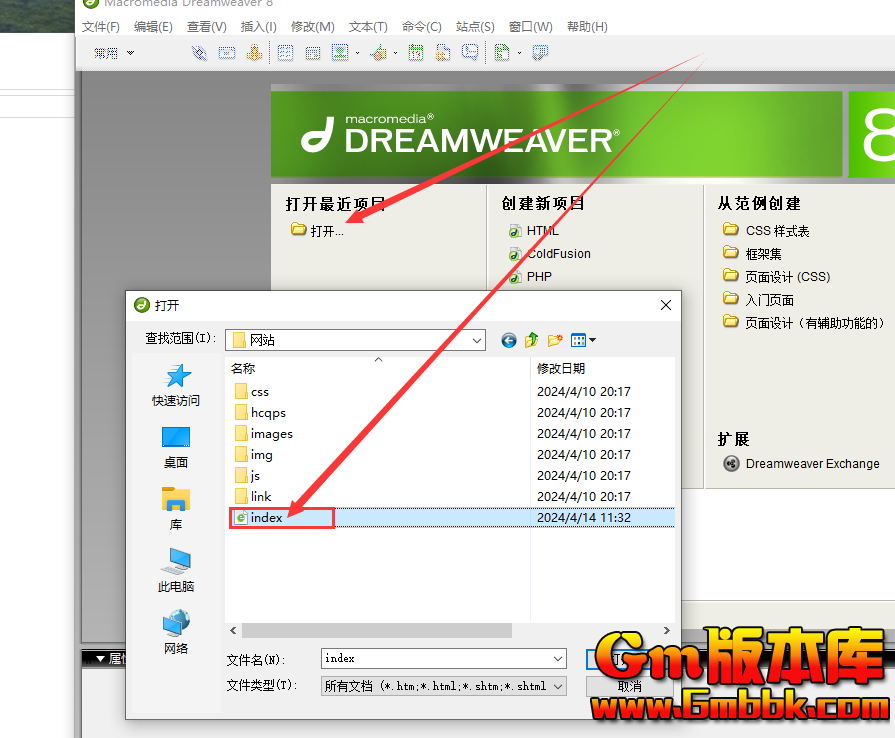895x738 pixels.
Task: Expand the 查找范围 folder dropdown
Action: click(x=476, y=340)
